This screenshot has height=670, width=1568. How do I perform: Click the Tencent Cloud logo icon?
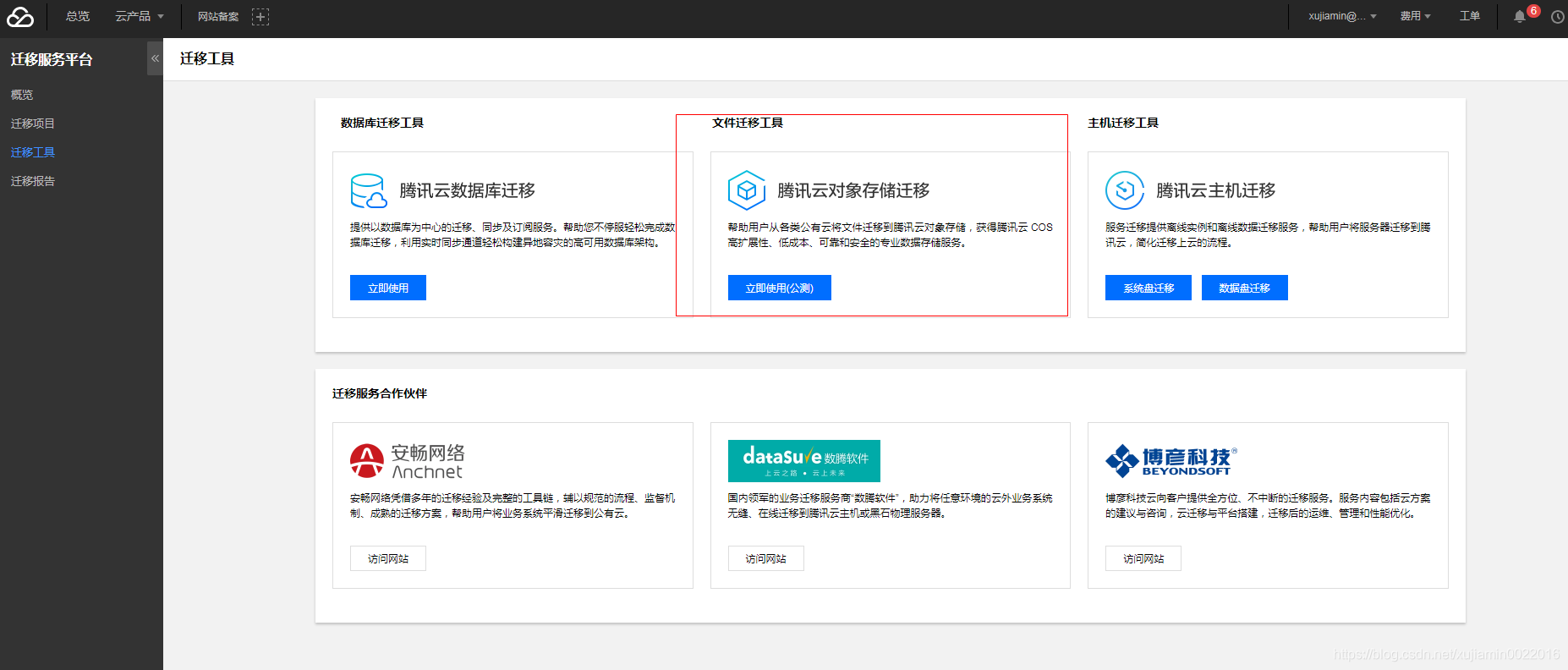(20, 16)
